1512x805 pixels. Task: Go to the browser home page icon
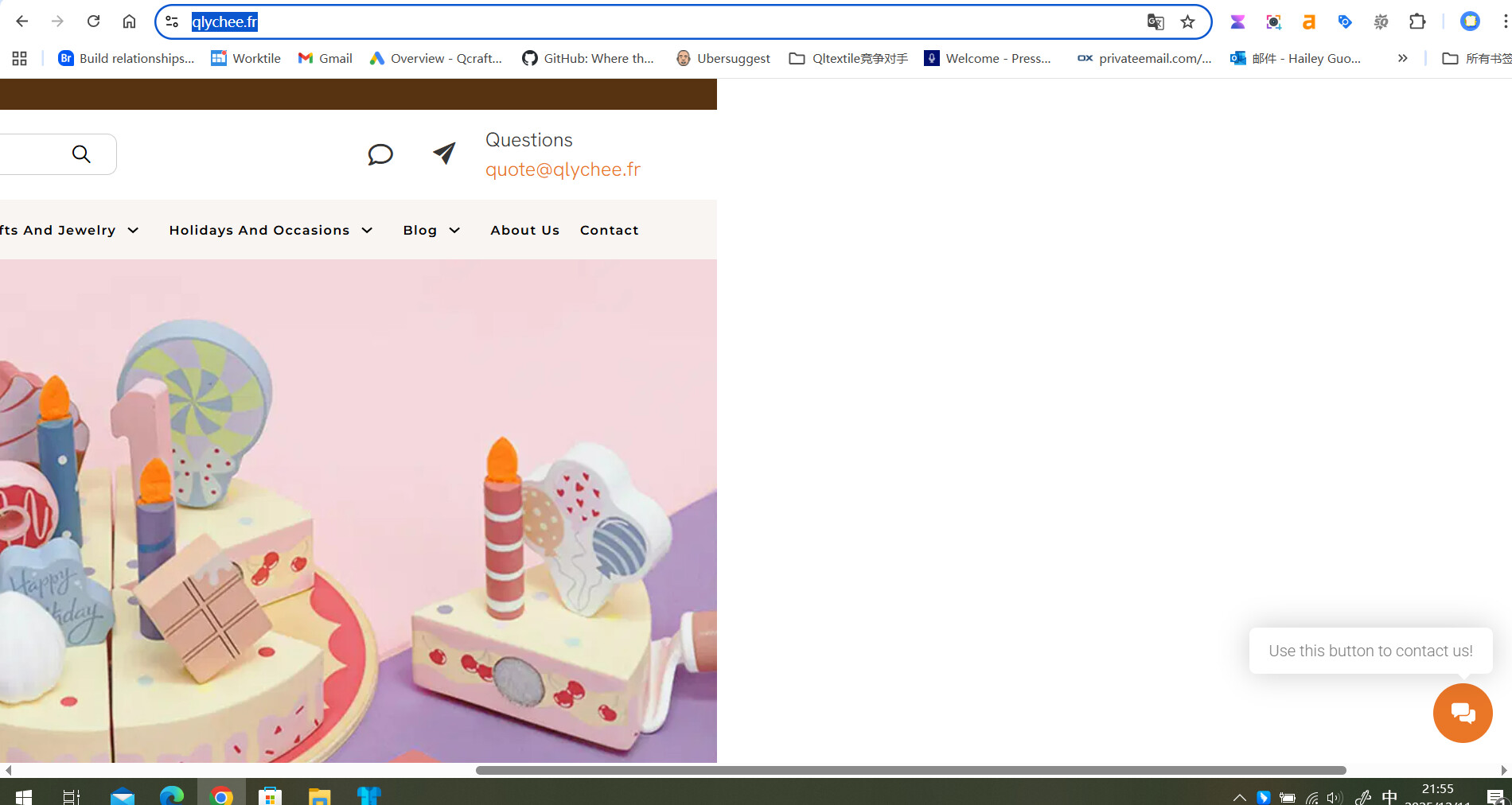129,21
